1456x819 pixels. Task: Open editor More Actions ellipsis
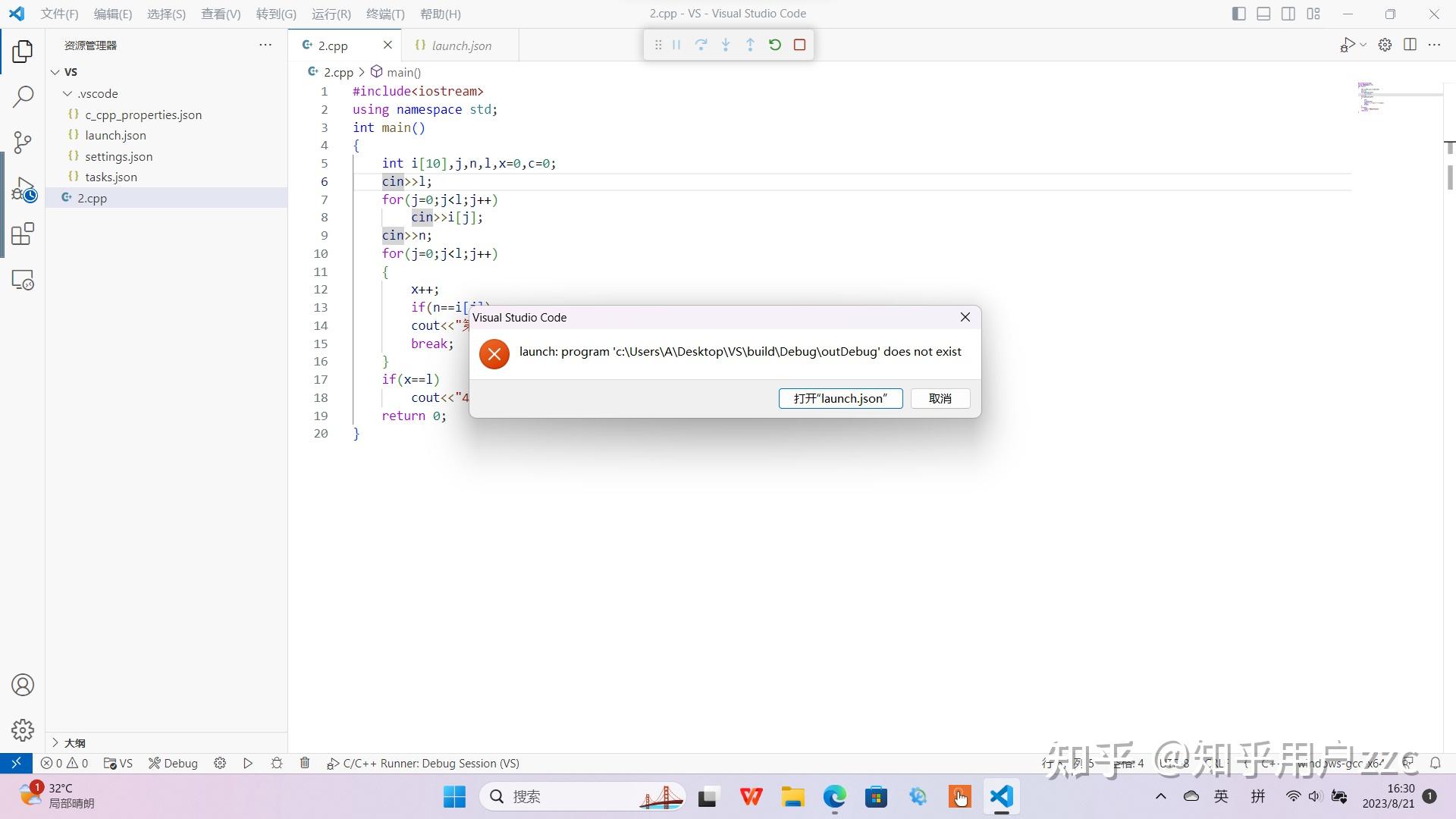pos(1434,45)
